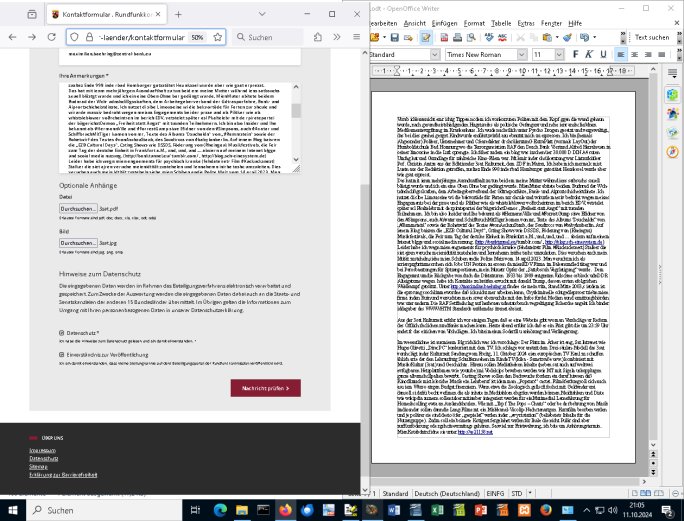Click Durchsuchen button for Datei attachment
Viewport: 684px width, 521px height.
(78, 209)
